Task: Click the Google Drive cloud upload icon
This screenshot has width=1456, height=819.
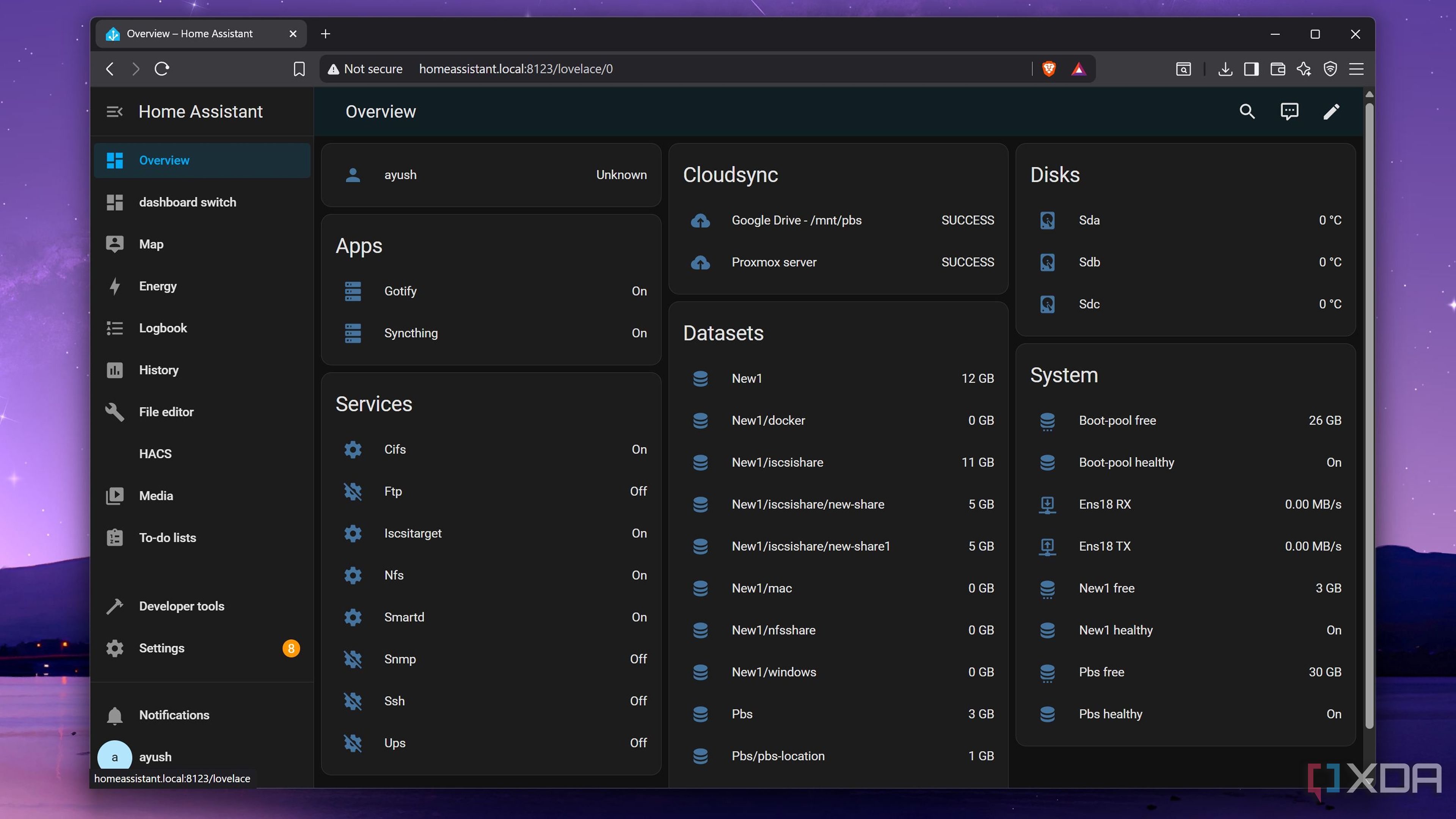Action: [700, 220]
